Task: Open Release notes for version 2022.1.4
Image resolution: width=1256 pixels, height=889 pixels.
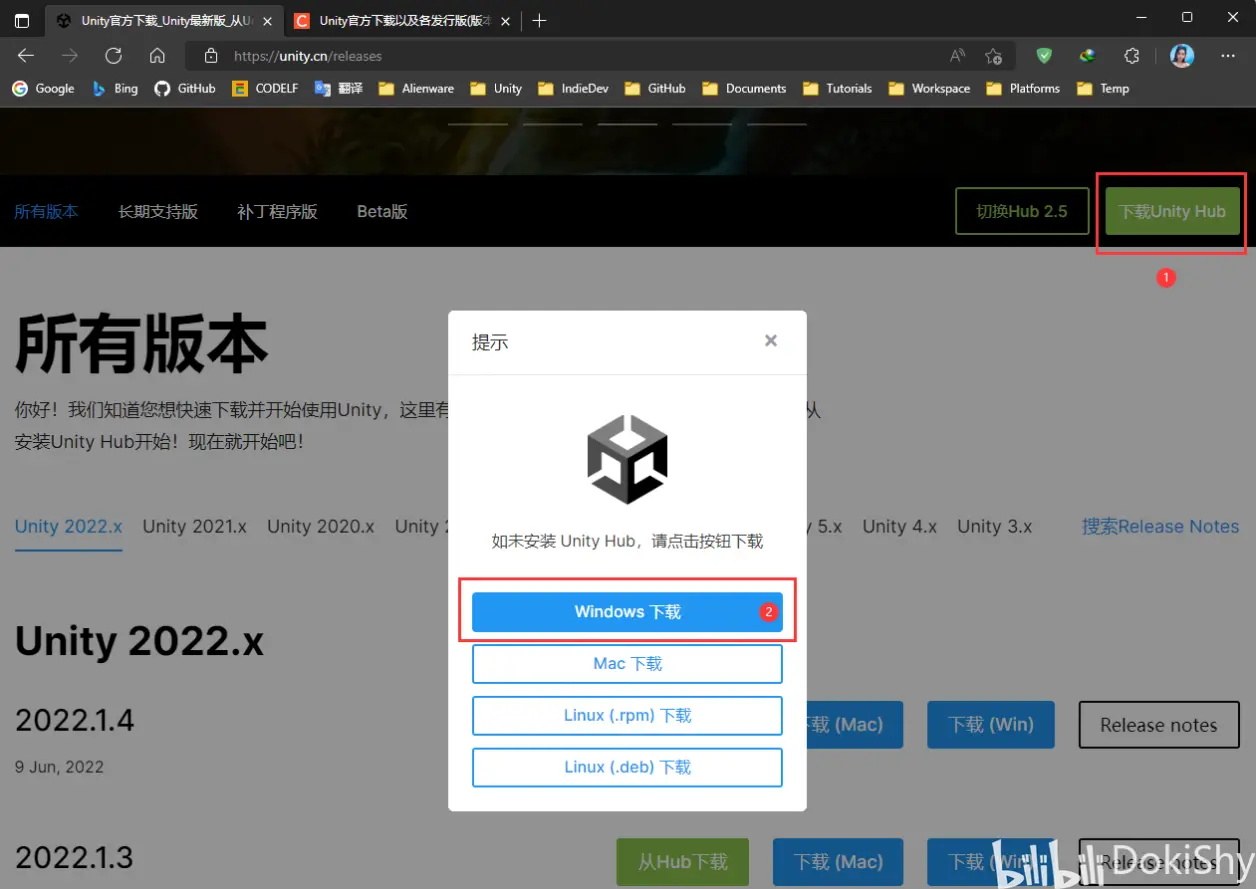Action: [1159, 725]
